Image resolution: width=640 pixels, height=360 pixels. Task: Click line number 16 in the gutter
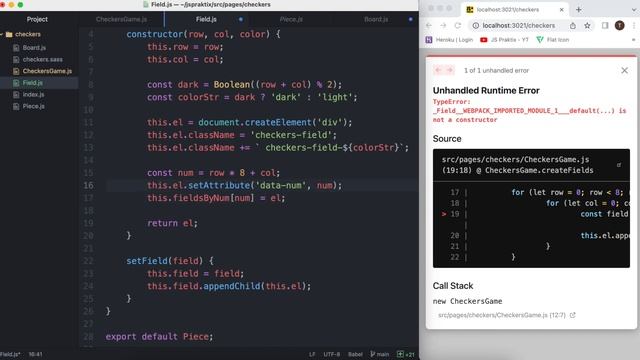(x=89, y=185)
